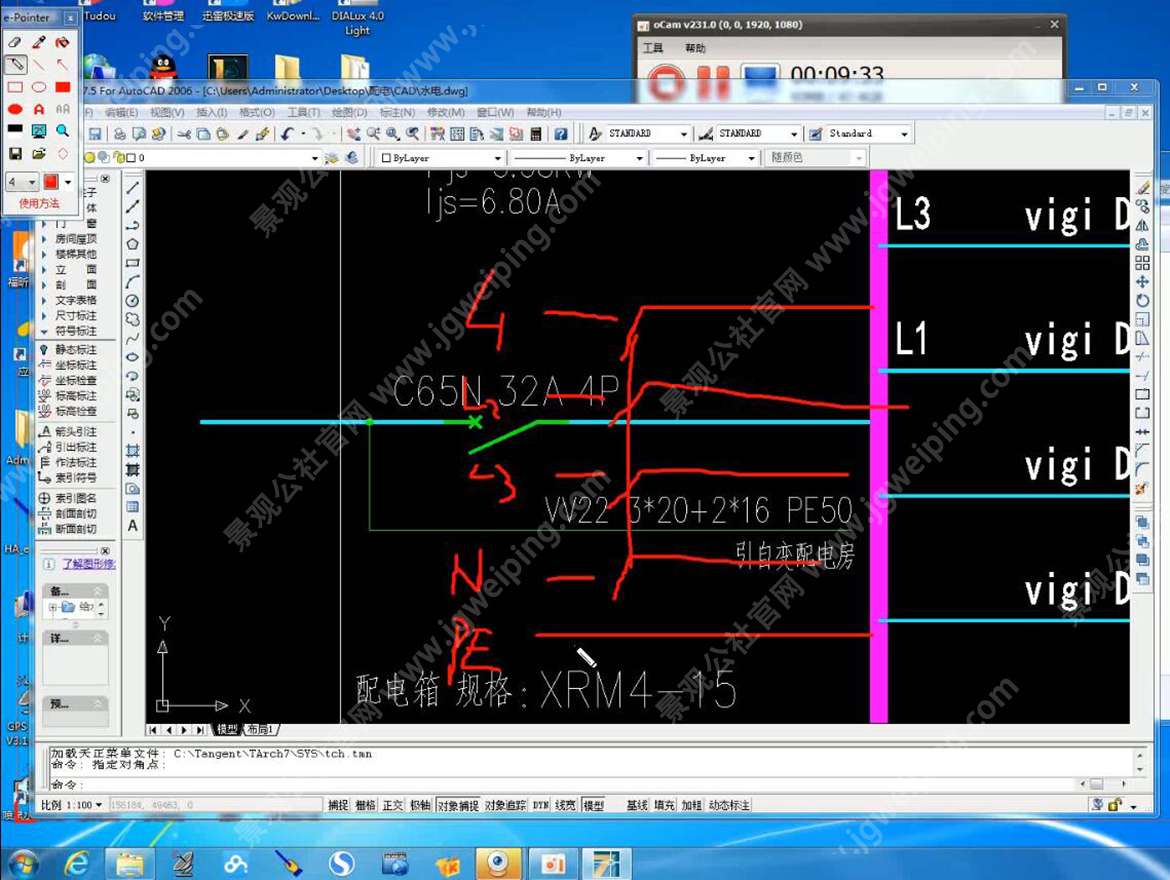The width and height of the screenshot is (1170, 880).
Task: Toggle 对象捕捉 object snap in status bar
Action: tap(458, 805)
